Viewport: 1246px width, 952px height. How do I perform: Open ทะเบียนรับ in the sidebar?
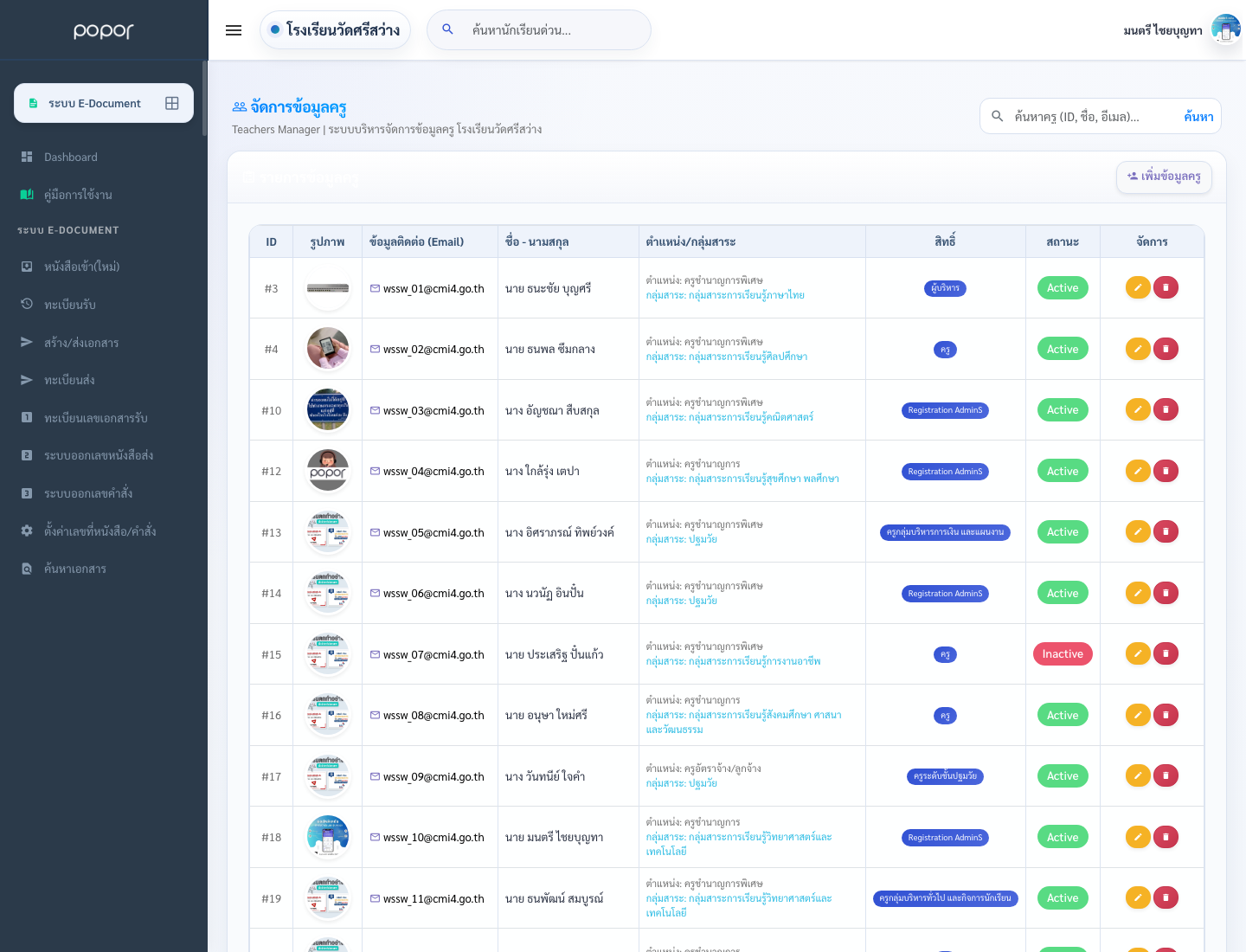point(70,305)
